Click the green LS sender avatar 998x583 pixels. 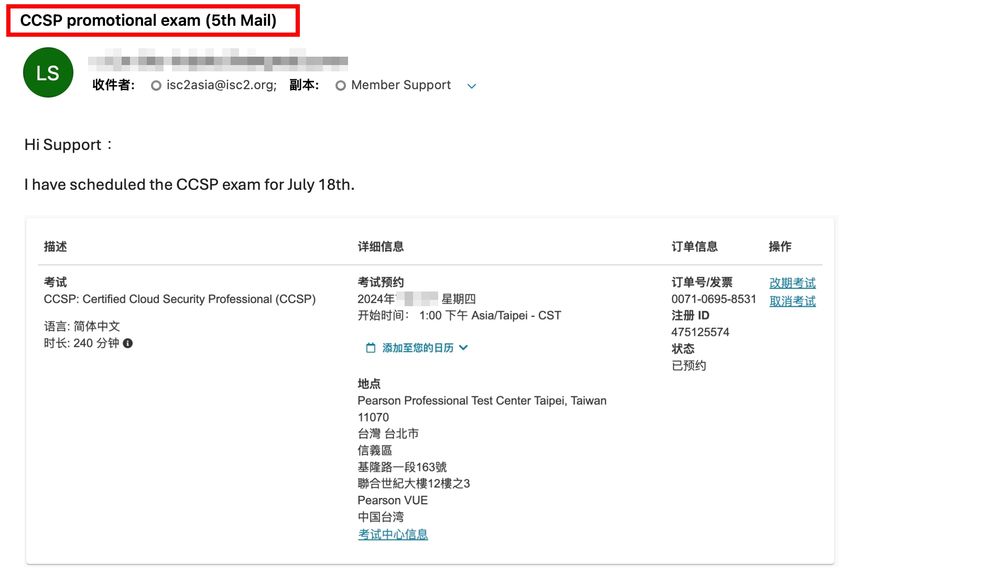[x=47, y=73]
